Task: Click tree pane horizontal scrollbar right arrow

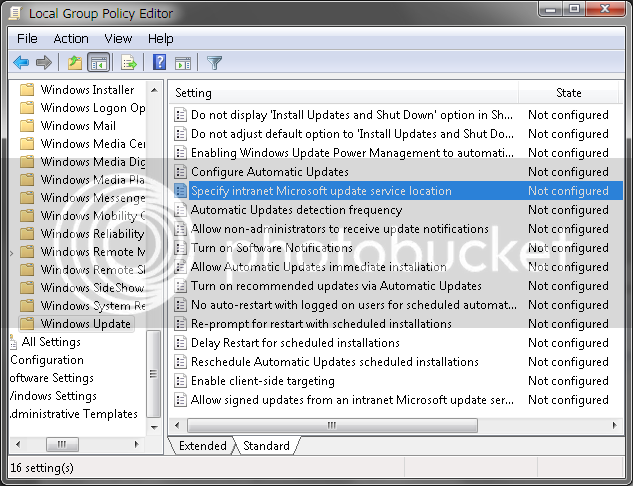Action: (x=137, y=444)
